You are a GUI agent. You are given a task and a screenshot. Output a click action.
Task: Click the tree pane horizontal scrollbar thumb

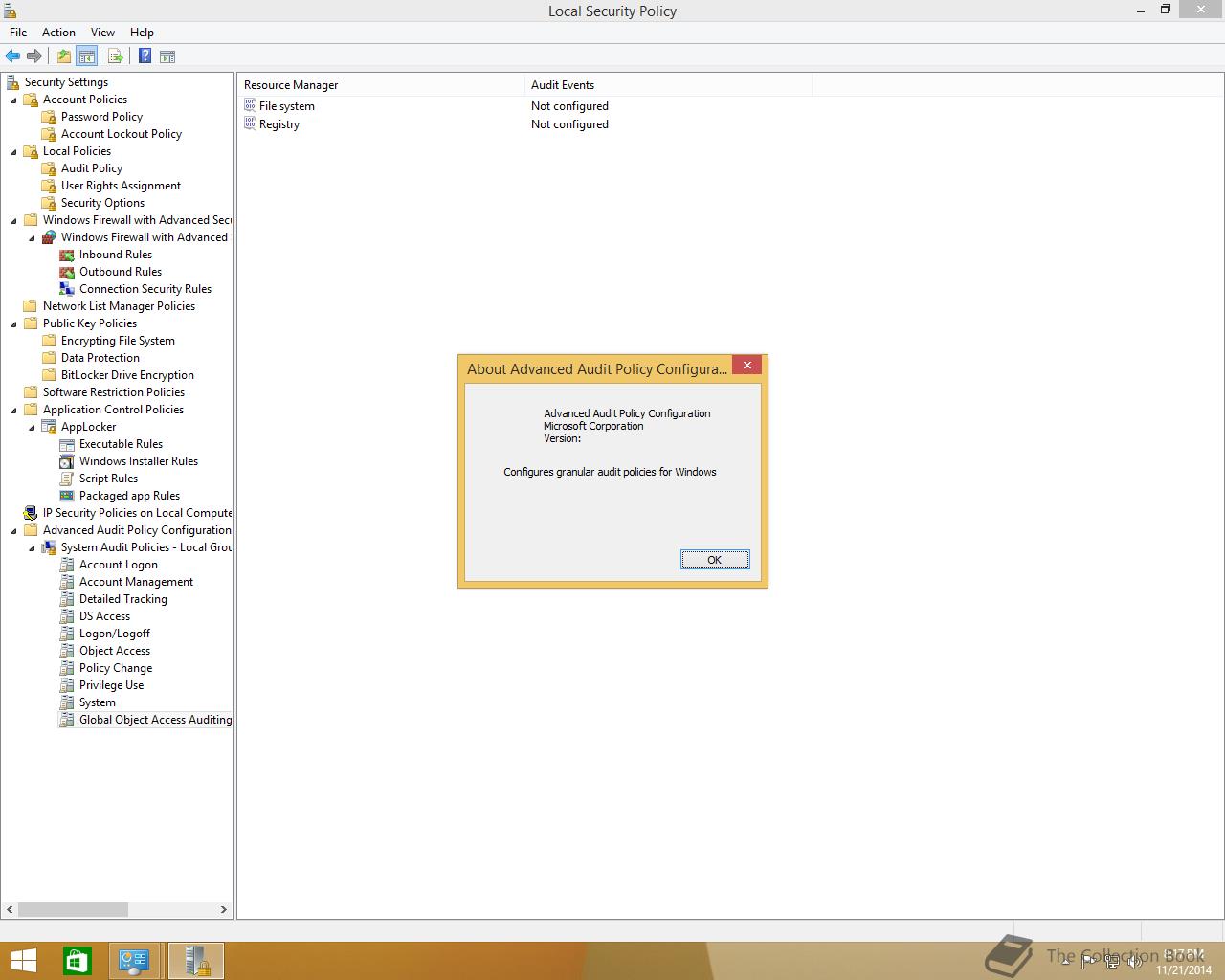click(x=73, y=909)
